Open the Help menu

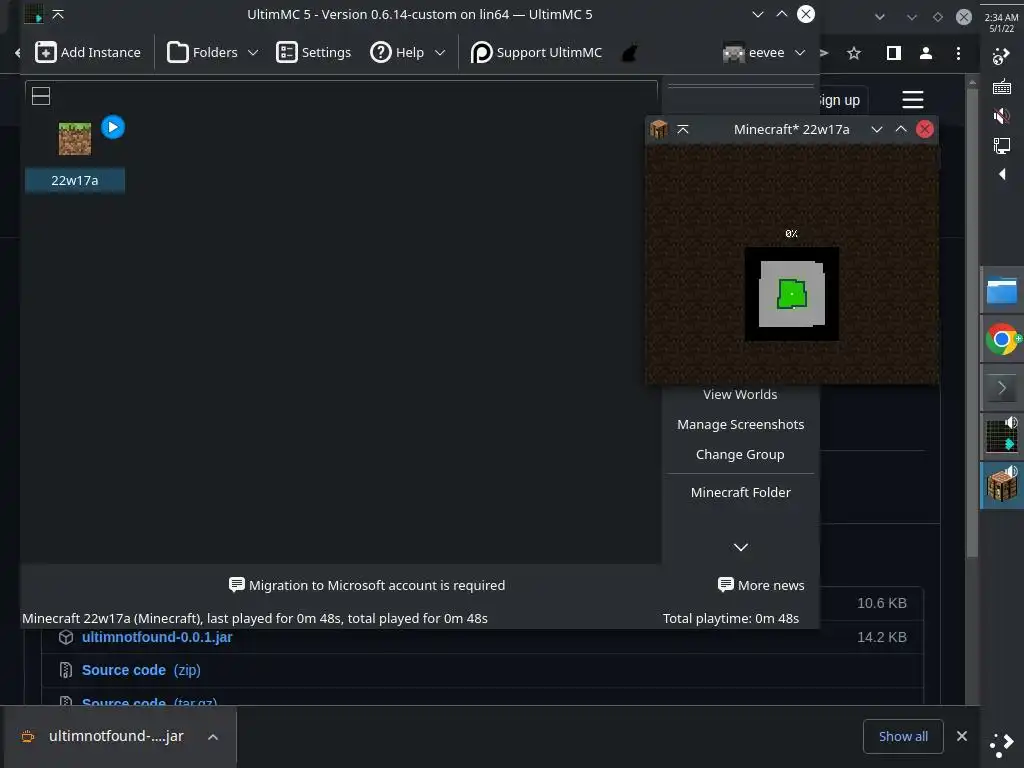(408, 52)
